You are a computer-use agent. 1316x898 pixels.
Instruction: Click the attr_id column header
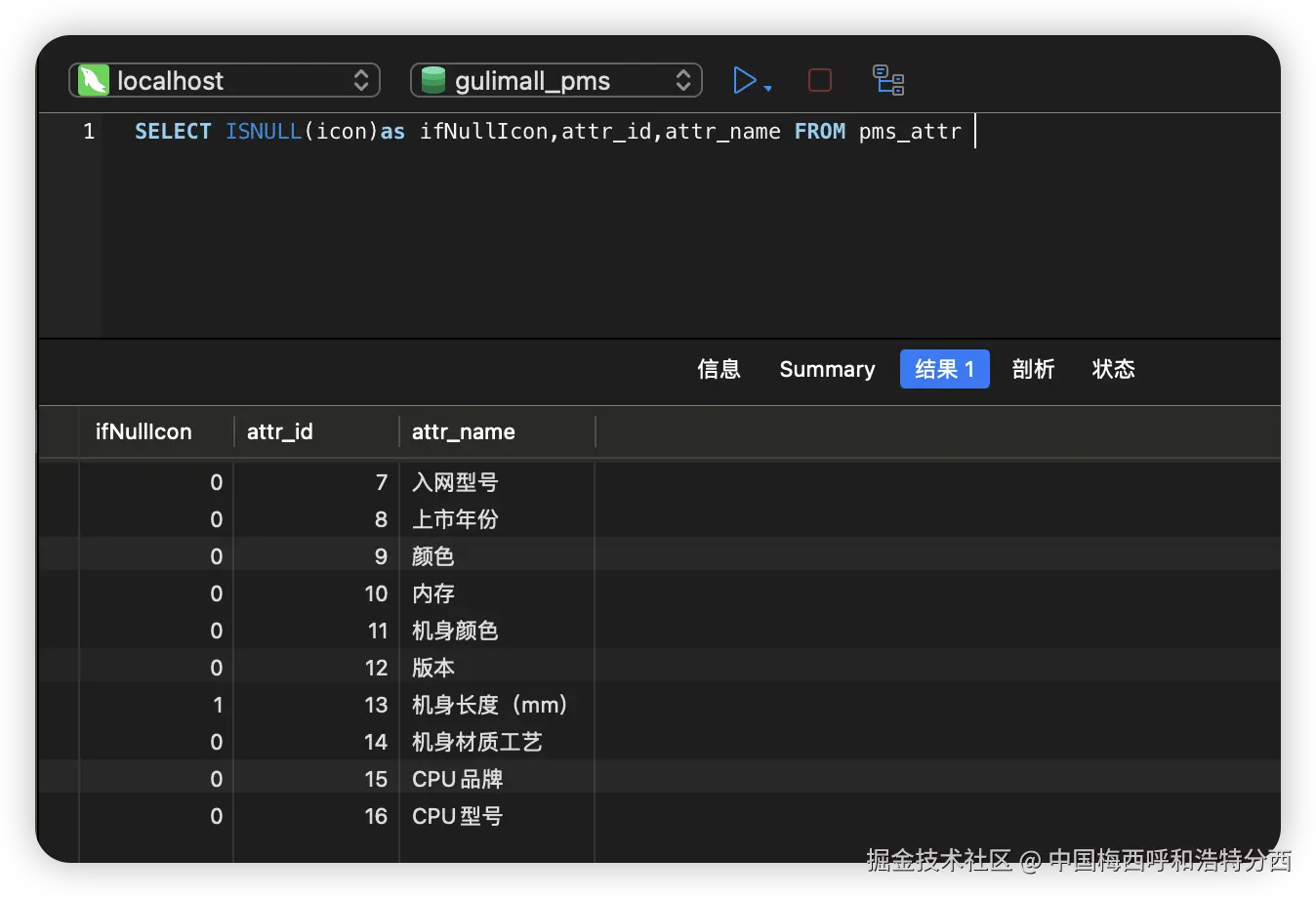point(316,431)
